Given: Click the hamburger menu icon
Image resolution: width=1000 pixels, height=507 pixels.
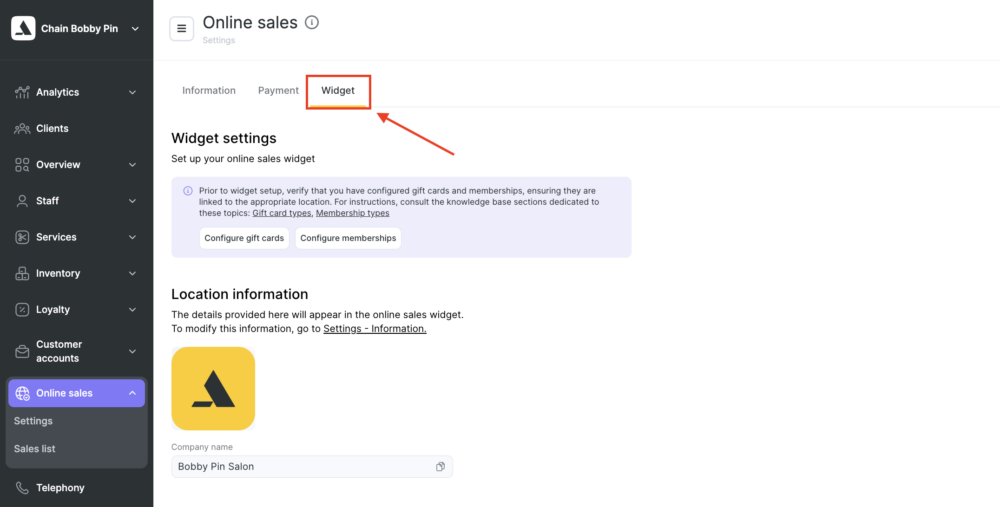Looking at the screenshot, I should point(182,29).
